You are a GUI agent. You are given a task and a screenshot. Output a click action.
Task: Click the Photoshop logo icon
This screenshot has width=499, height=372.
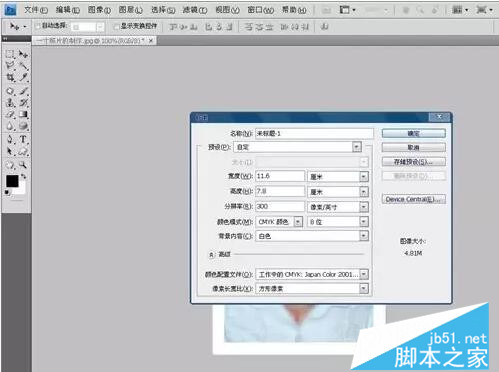click(x=10, y=10)
